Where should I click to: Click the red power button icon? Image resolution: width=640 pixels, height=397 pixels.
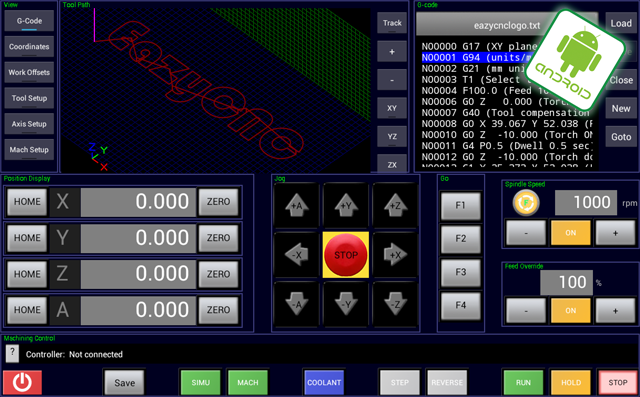[x=22, y=383]
